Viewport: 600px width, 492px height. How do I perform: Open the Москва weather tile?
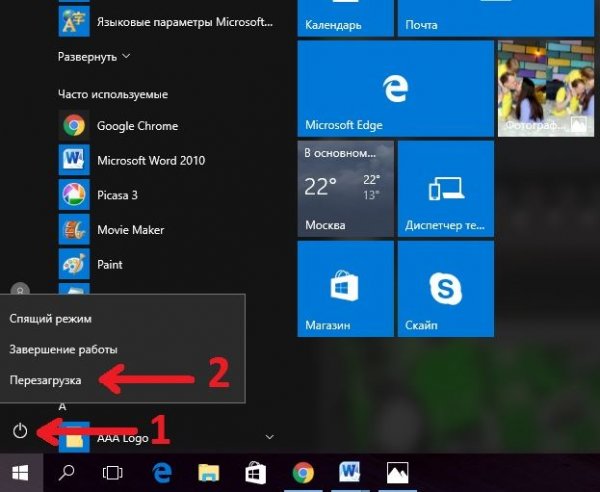click(x=346, y=189)
